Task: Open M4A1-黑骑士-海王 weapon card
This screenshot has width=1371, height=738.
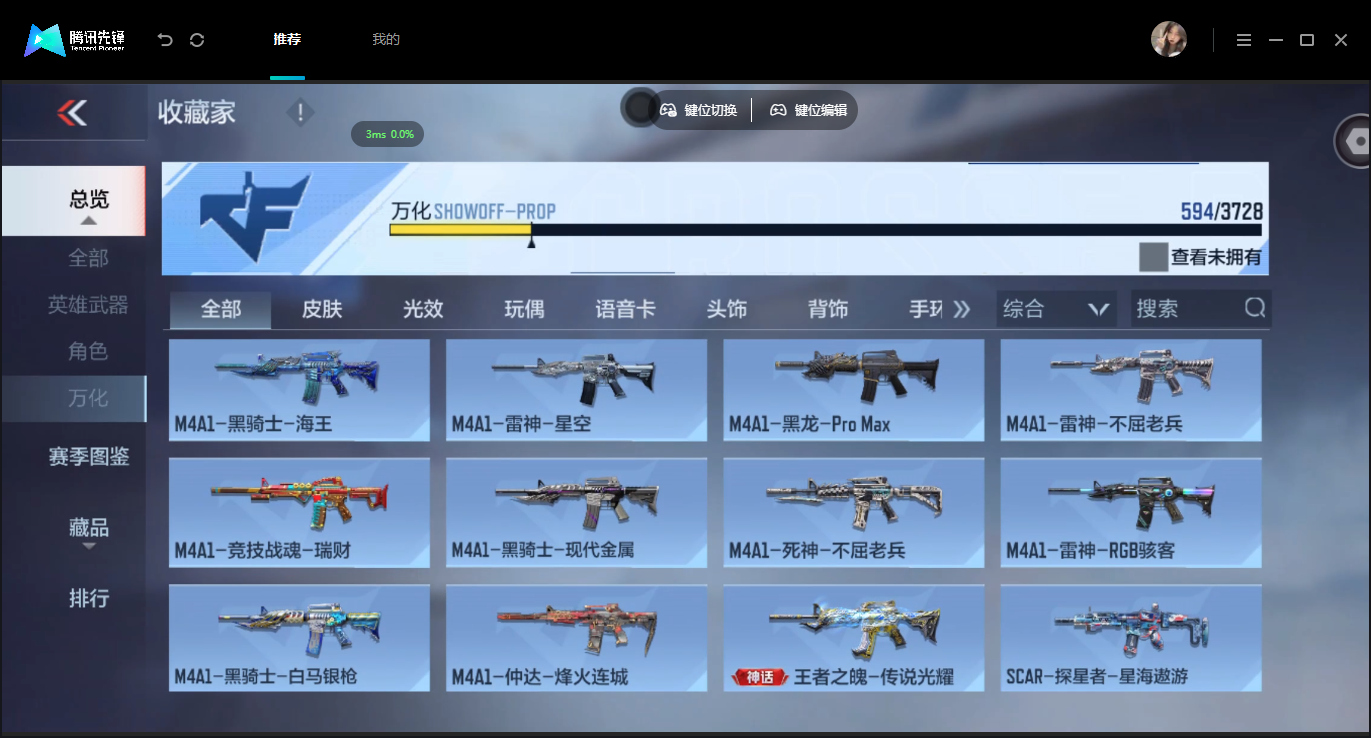Action: tap(299, 390)
